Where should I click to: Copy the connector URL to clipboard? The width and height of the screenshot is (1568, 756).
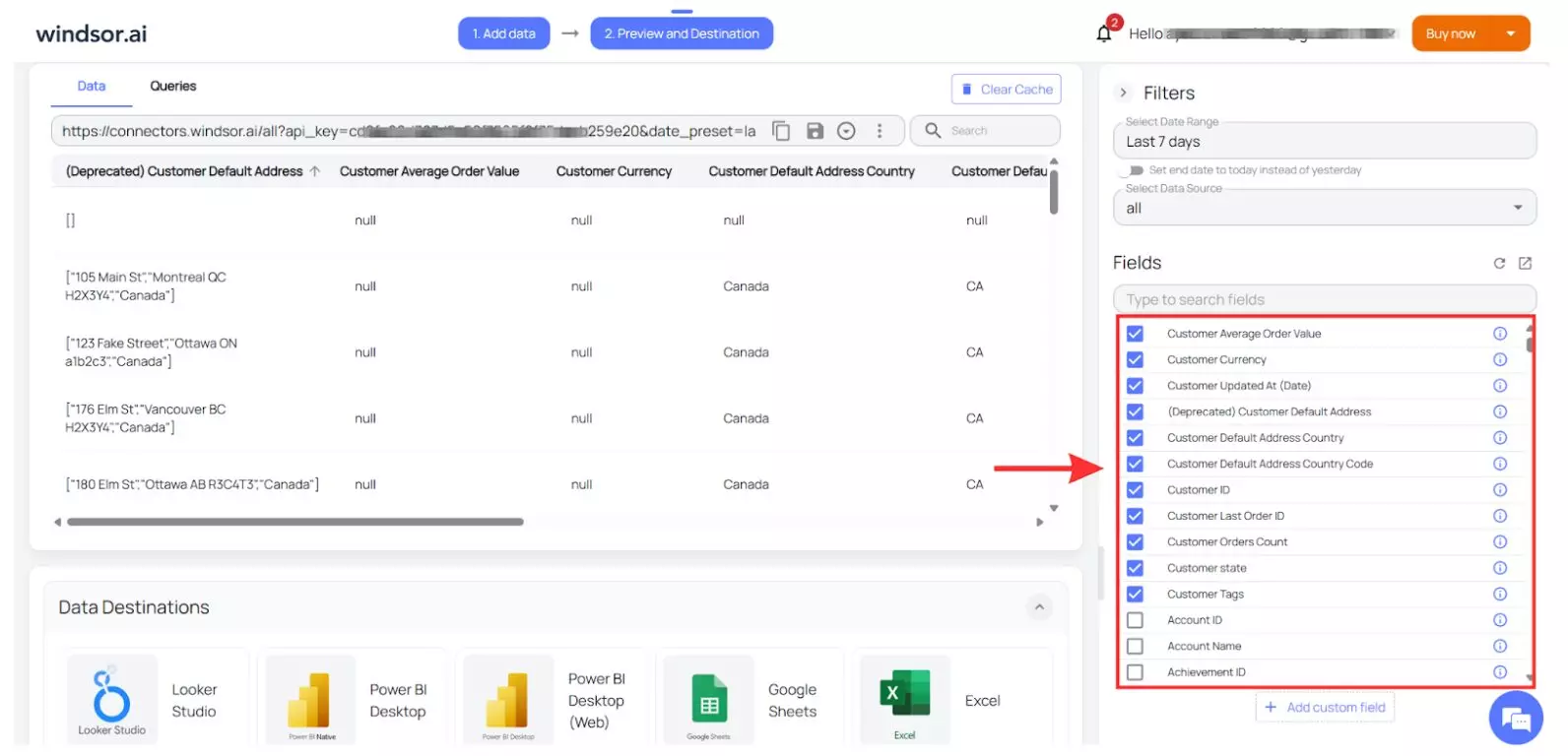tap(781, 131)
